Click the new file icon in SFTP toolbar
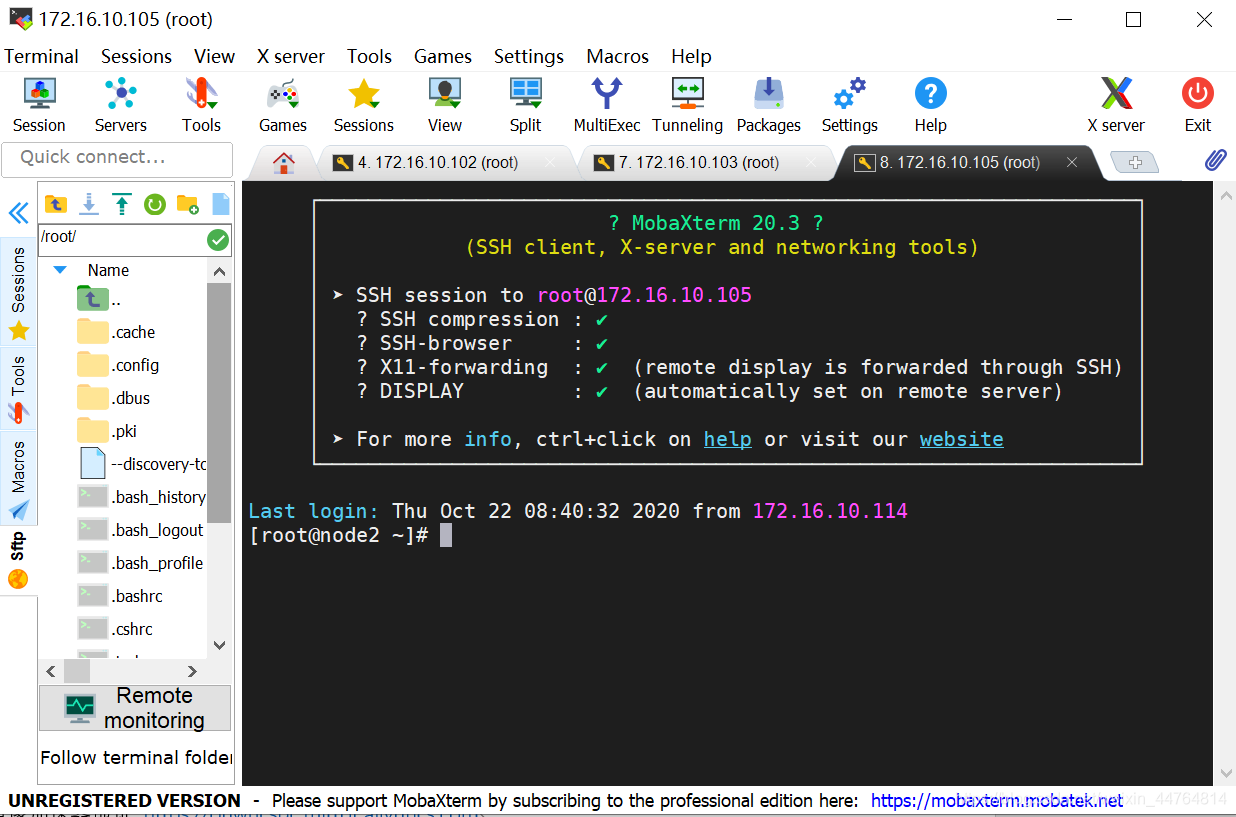Viewport: 1236px width, 817px height. tap(220, 204)
